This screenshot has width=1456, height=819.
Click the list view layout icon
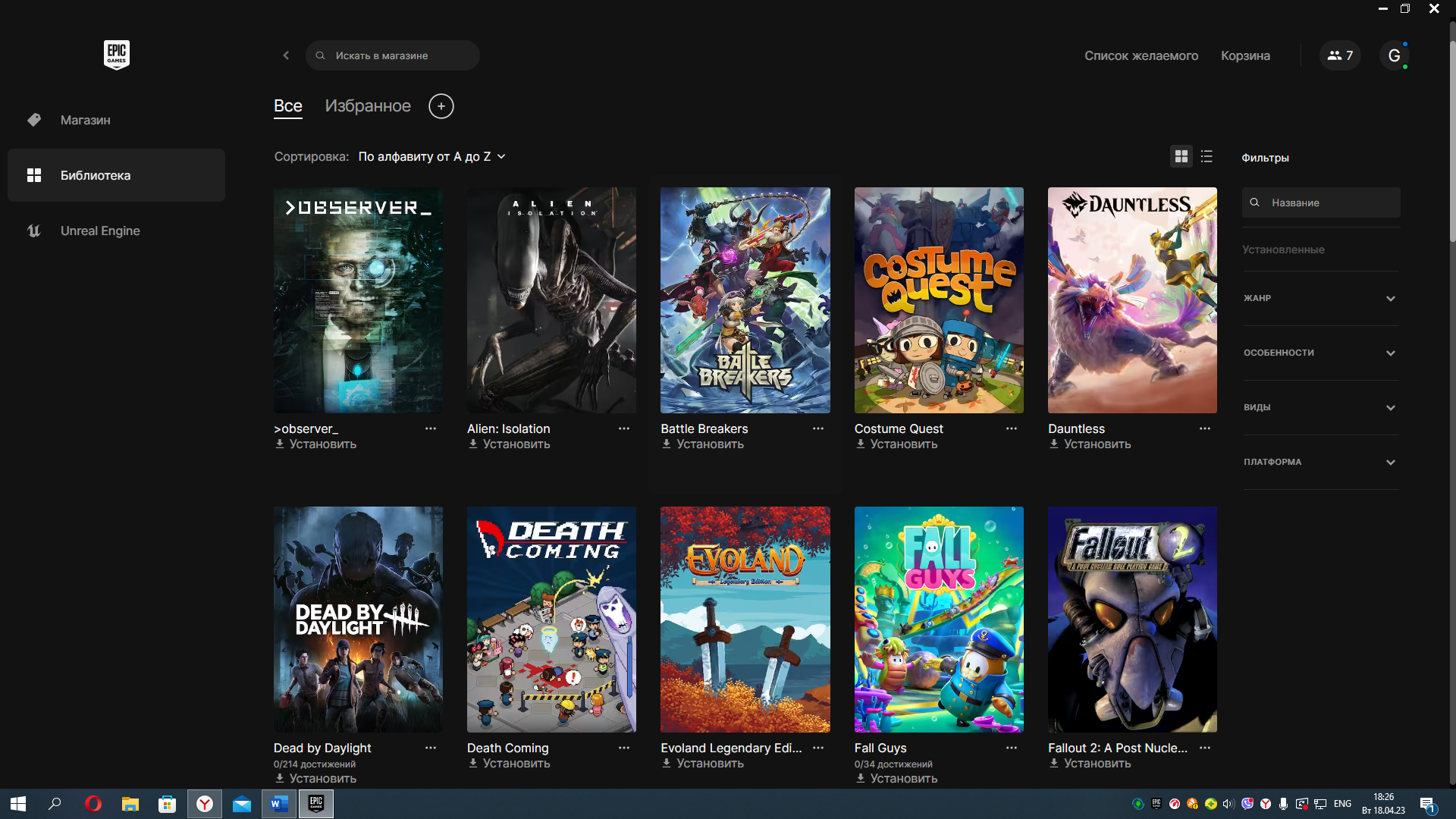(1206, 156)
